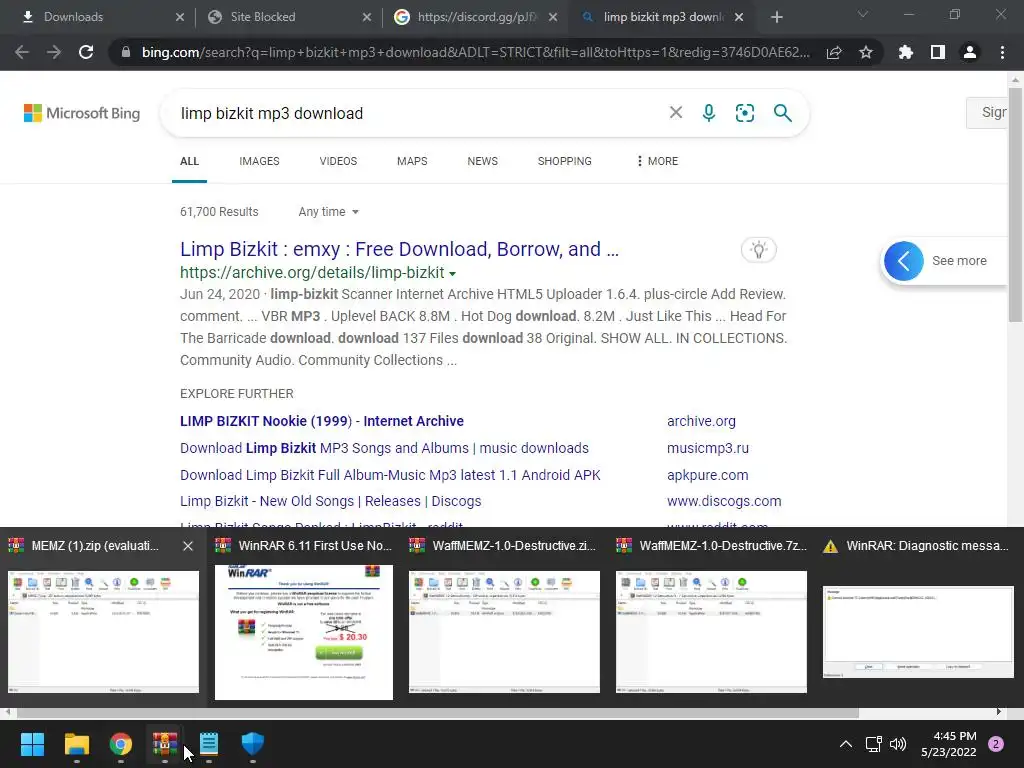Click the WinRAR taskbar icon
The image size is (1024, 768).
pyautogui.click(x=165, y=744)
